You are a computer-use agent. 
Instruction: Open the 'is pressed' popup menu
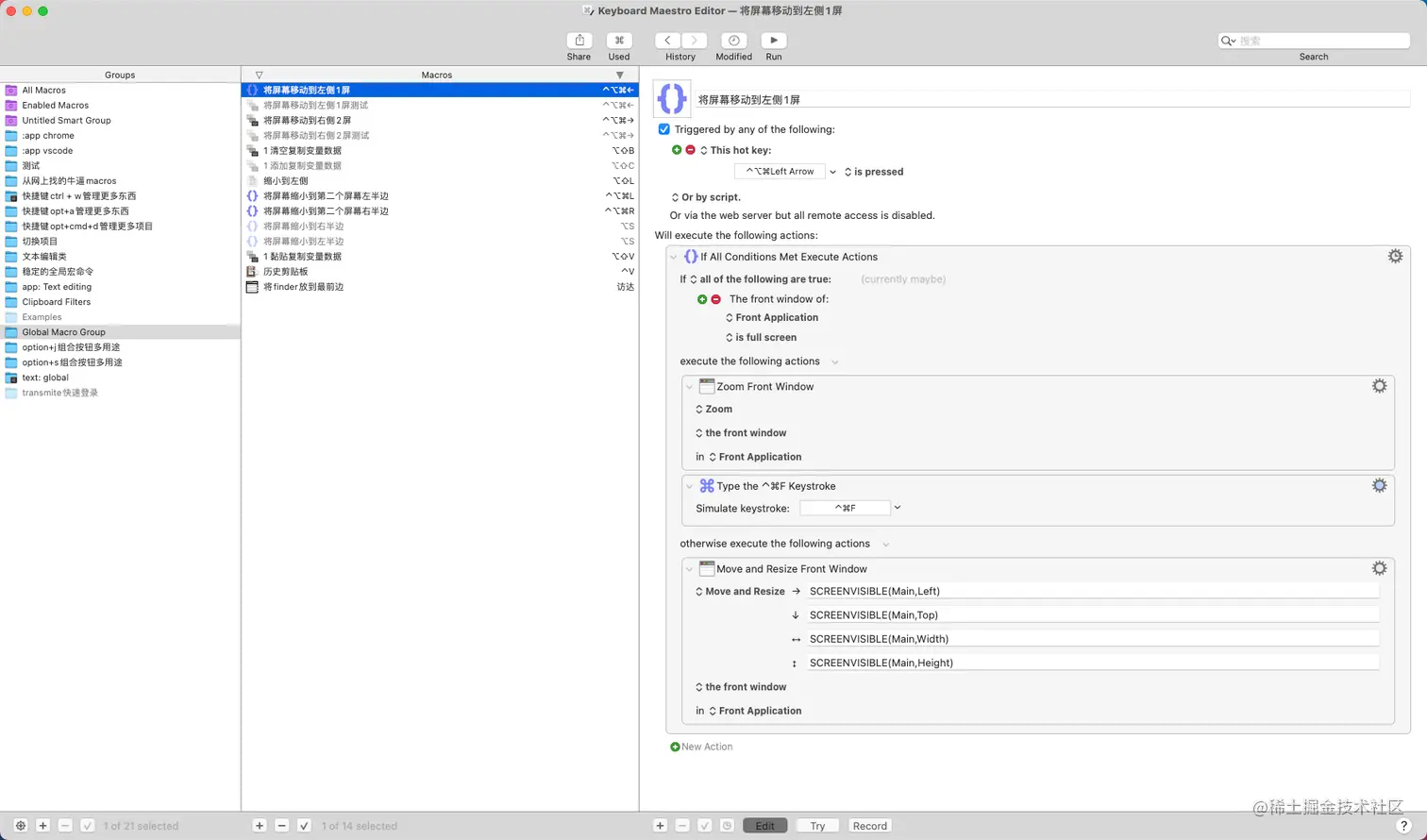874,172
